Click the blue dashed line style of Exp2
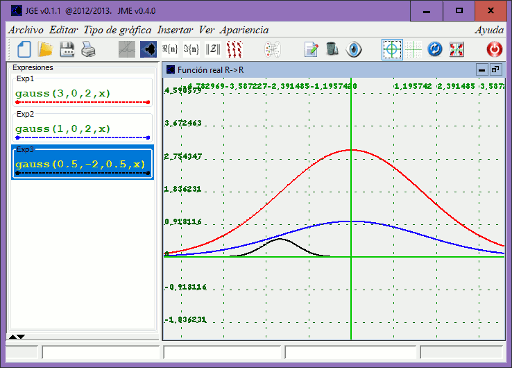 click(x=82, y=137)
